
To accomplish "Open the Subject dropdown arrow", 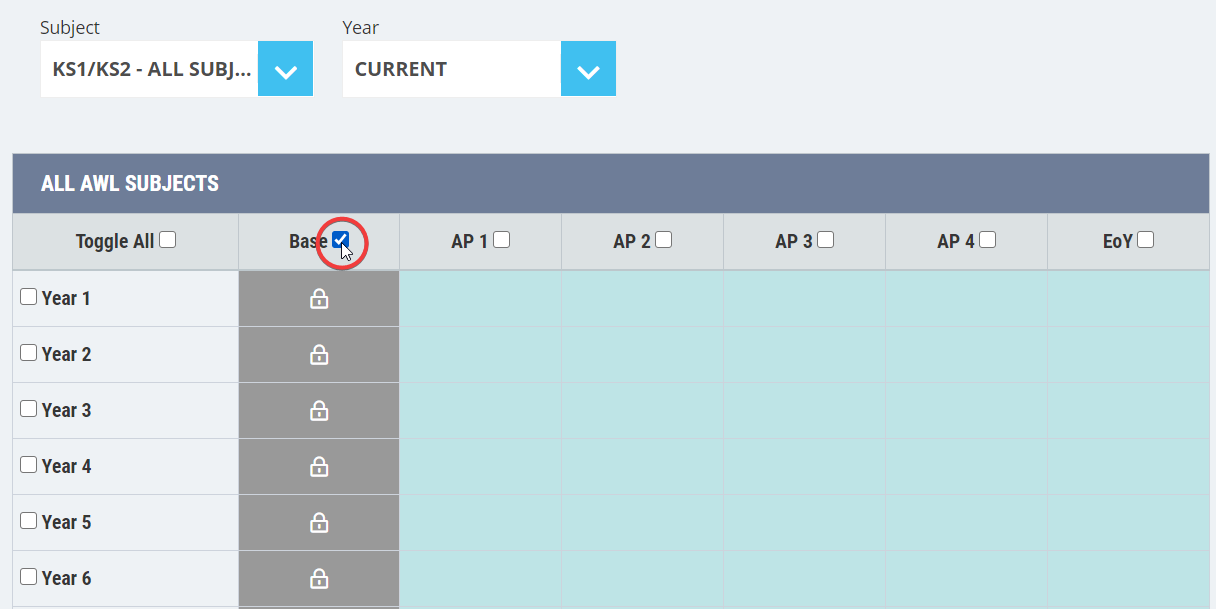I will (286, 69).
